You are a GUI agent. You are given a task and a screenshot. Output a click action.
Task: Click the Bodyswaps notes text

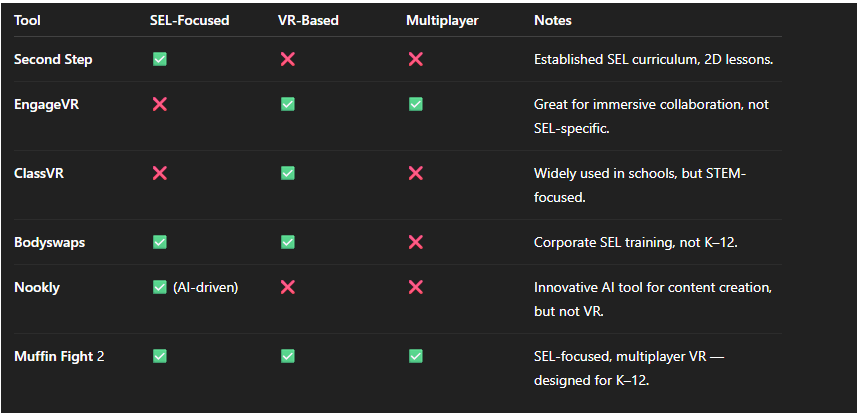(x=633, y=243)
